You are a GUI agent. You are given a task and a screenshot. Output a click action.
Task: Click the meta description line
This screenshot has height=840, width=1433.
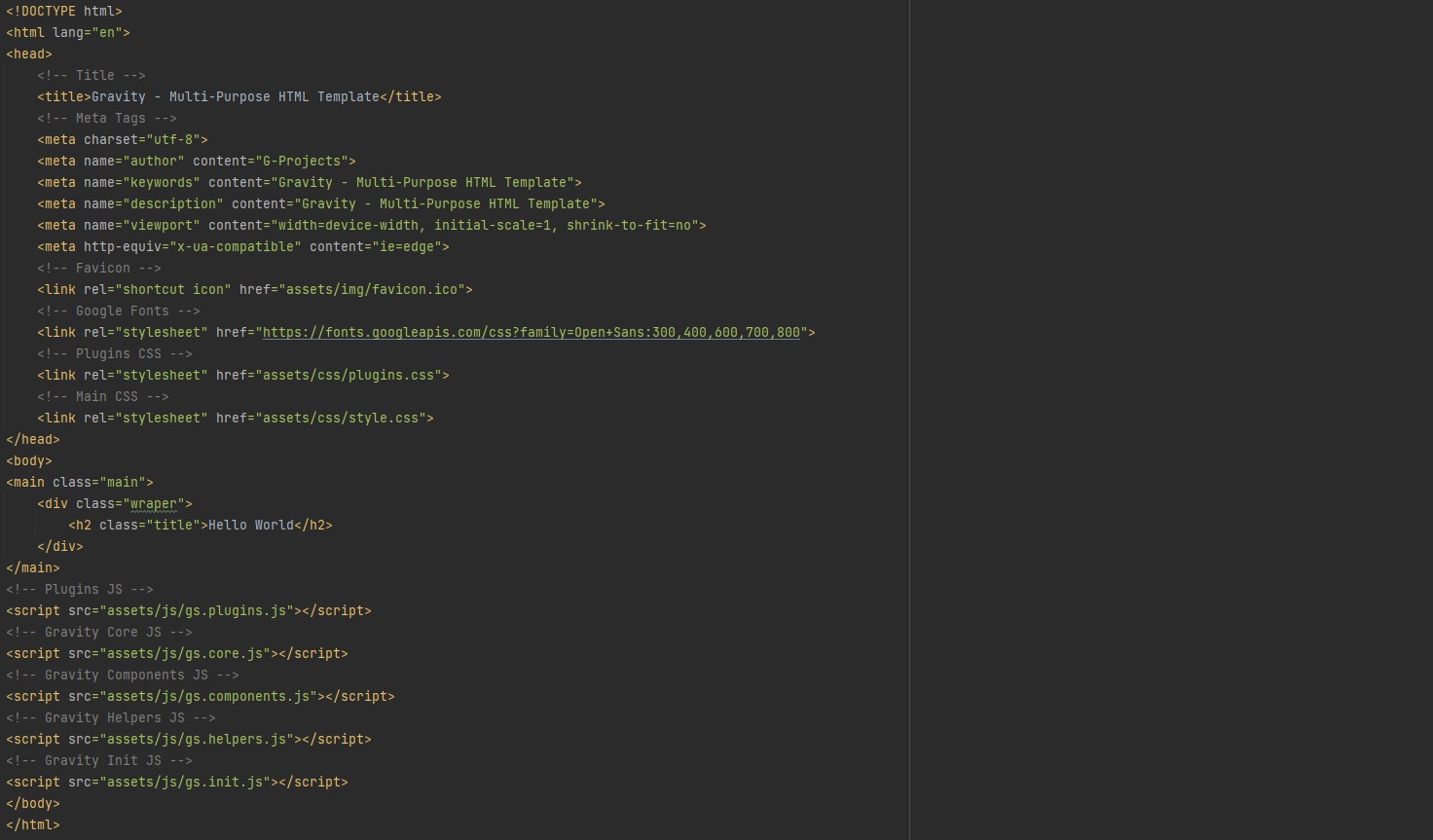point(321,204)
